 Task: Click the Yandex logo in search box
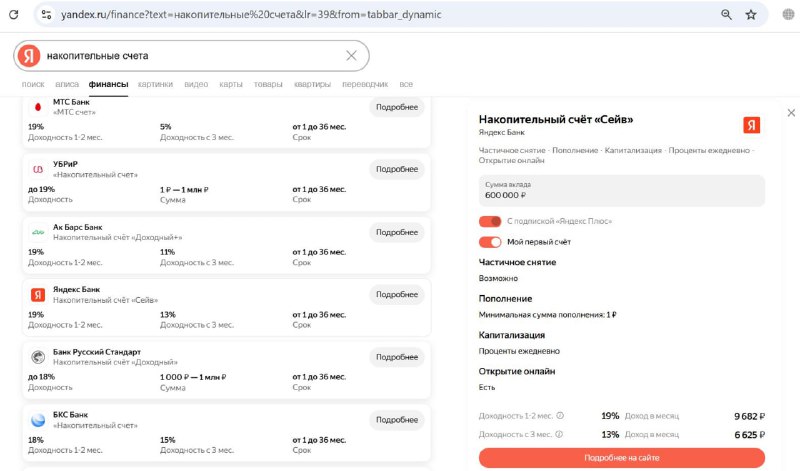(x=29, y=56)
